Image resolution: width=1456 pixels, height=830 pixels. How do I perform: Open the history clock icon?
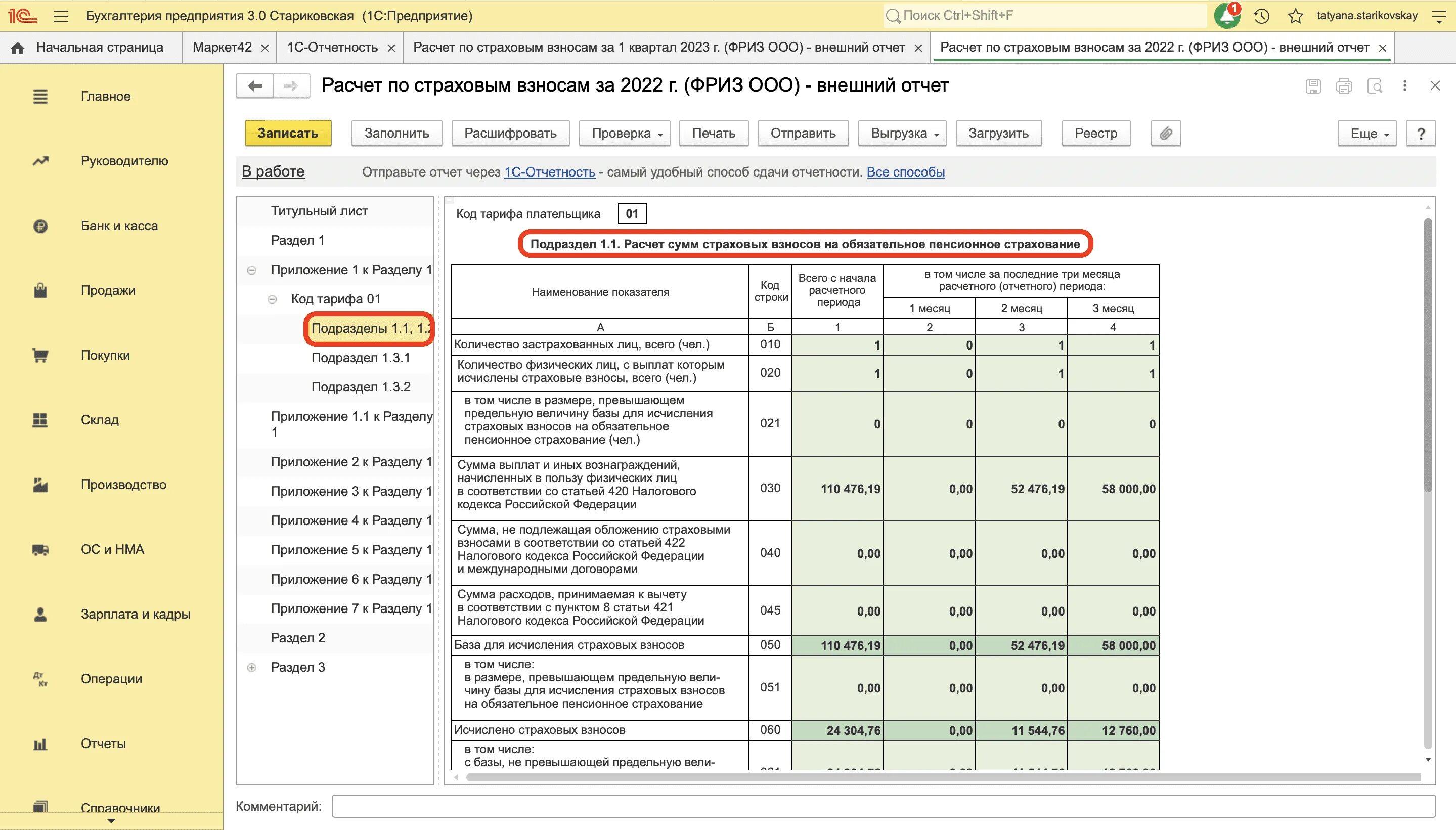1261,16
